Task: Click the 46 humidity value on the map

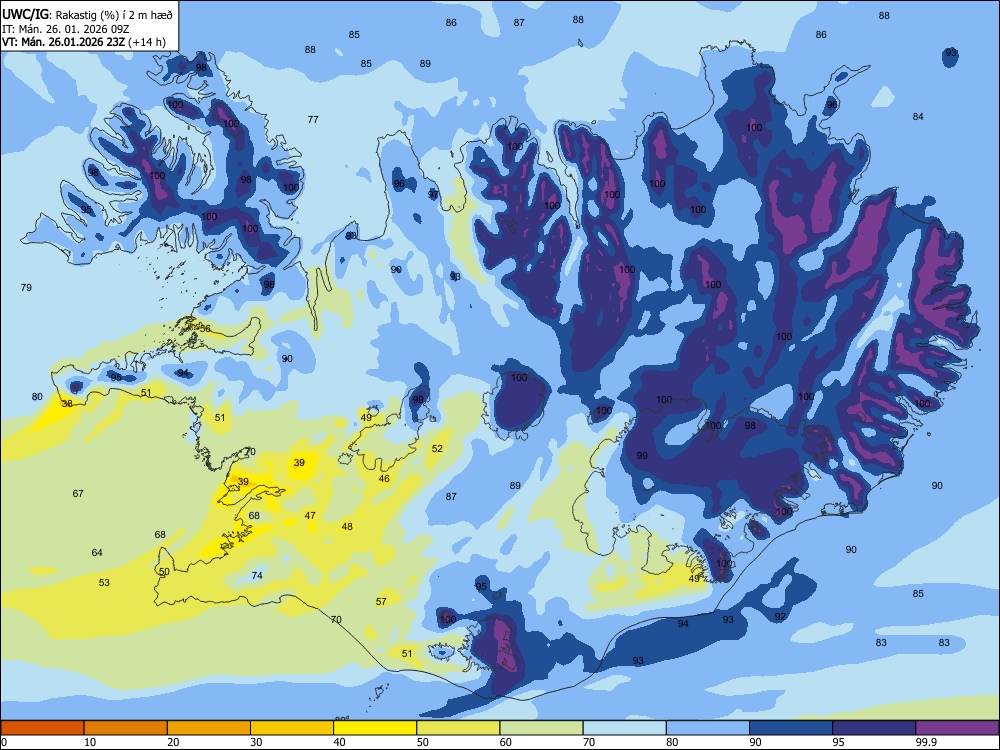Action: point(384,478)
